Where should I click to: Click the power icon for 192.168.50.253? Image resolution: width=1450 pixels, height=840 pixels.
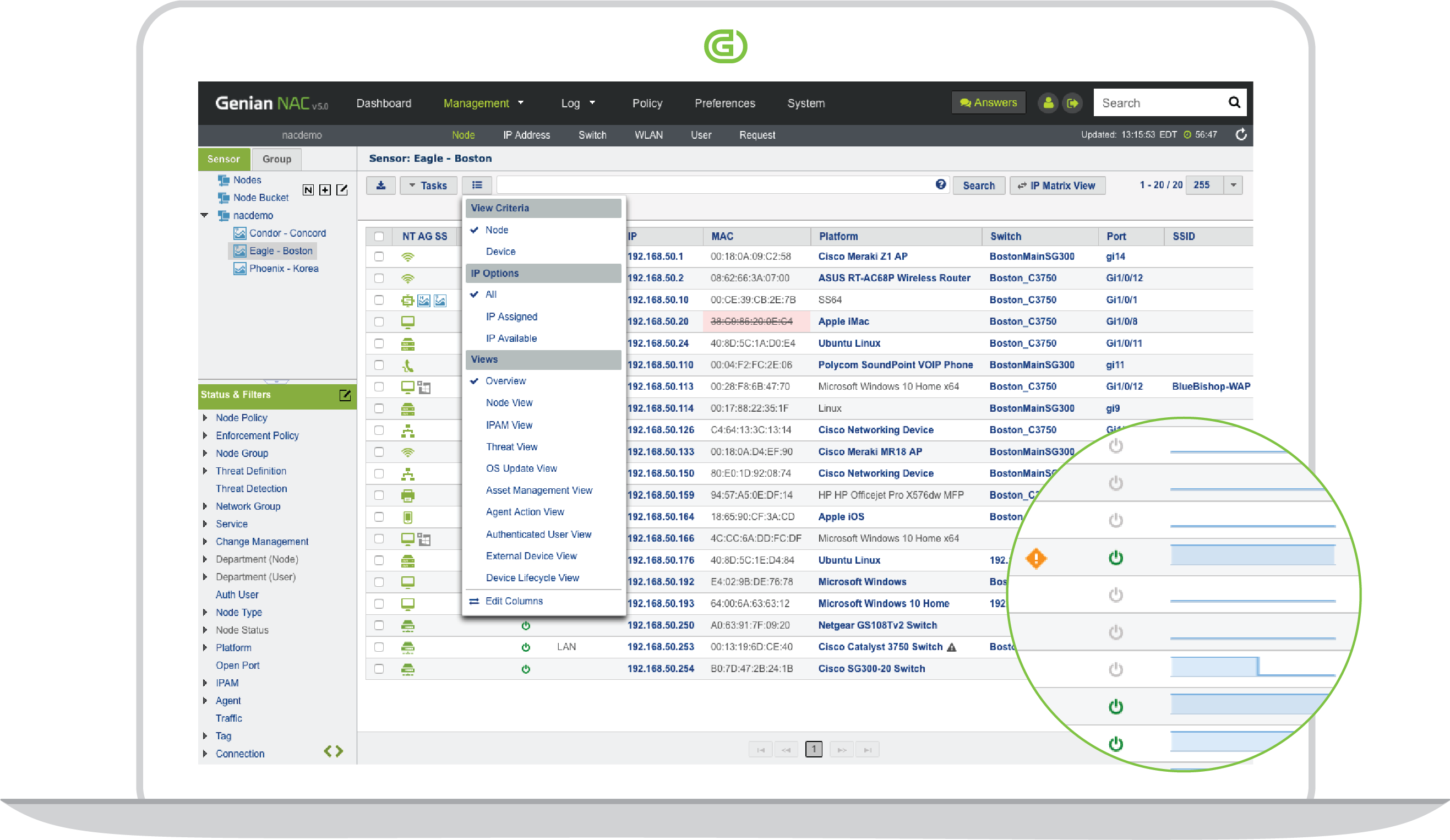(525, 647)
